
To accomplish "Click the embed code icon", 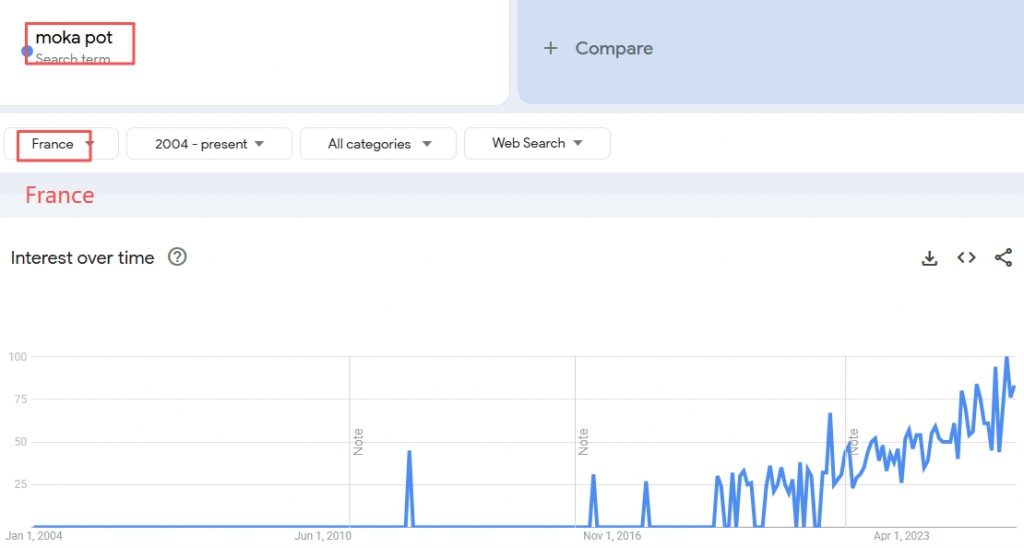I will [x=966, y=258].
